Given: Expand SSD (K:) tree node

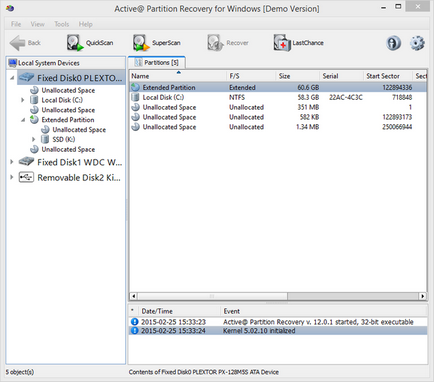Looking at the screenshot, I should tap(33, 139).
